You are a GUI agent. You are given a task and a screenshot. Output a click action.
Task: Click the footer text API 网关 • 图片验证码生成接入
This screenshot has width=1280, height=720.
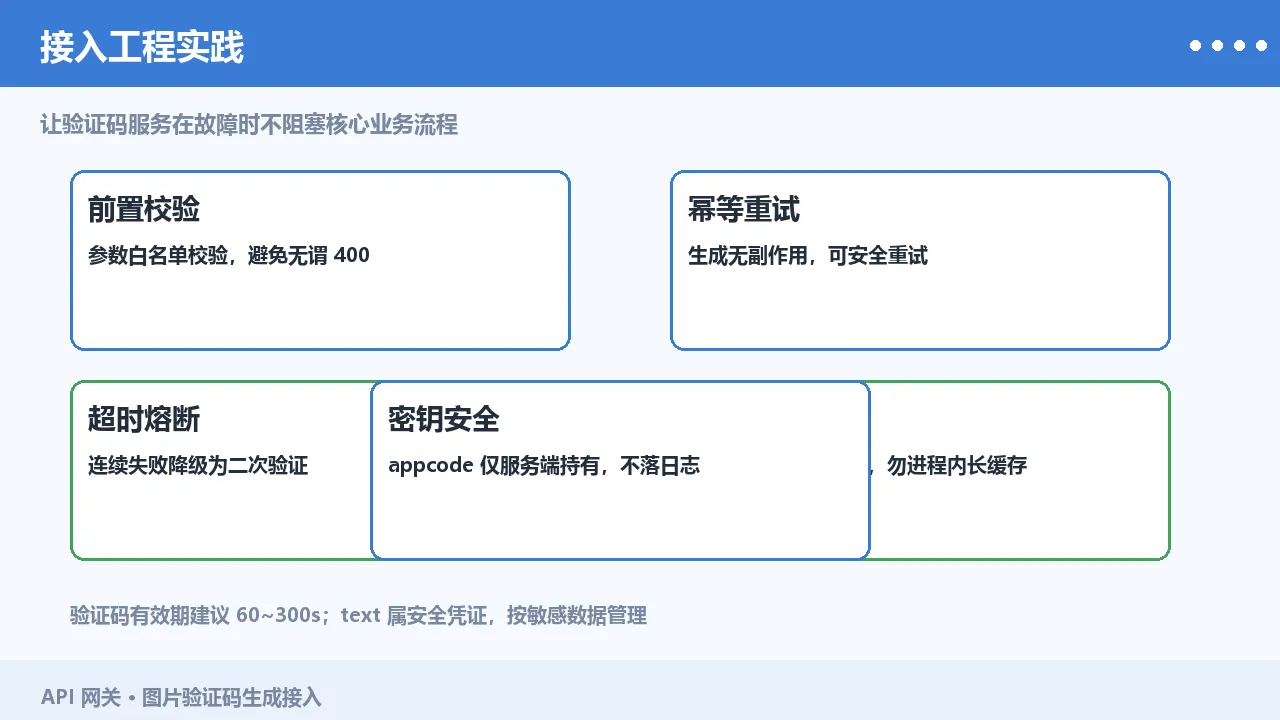point(181,697)
